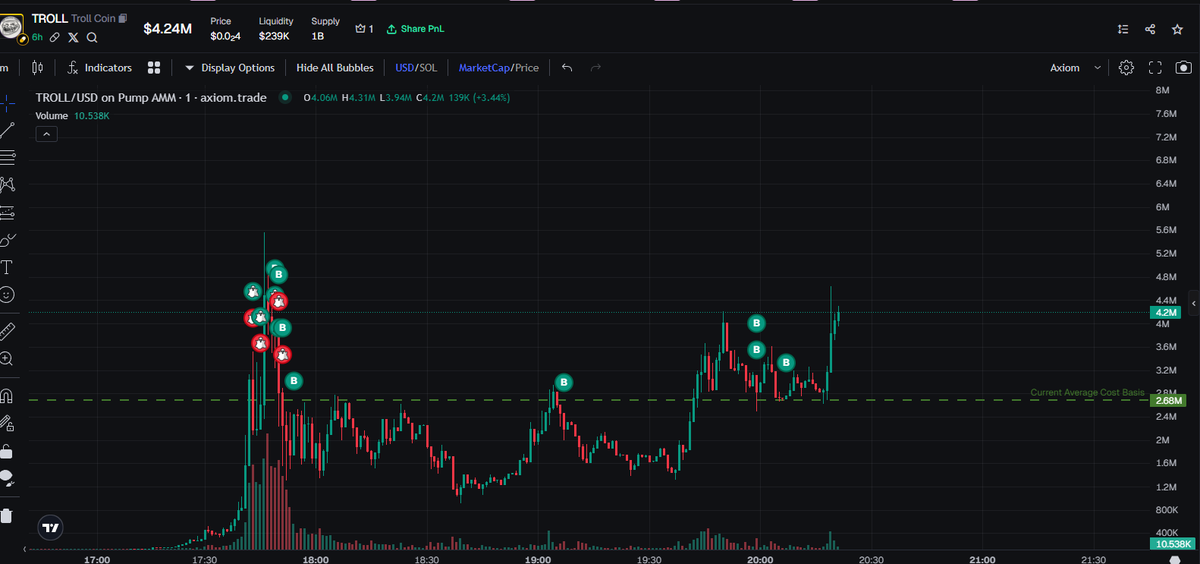Click the 4.2M current price tag
Screen dimensions: 1200x564
point(1166,312)
